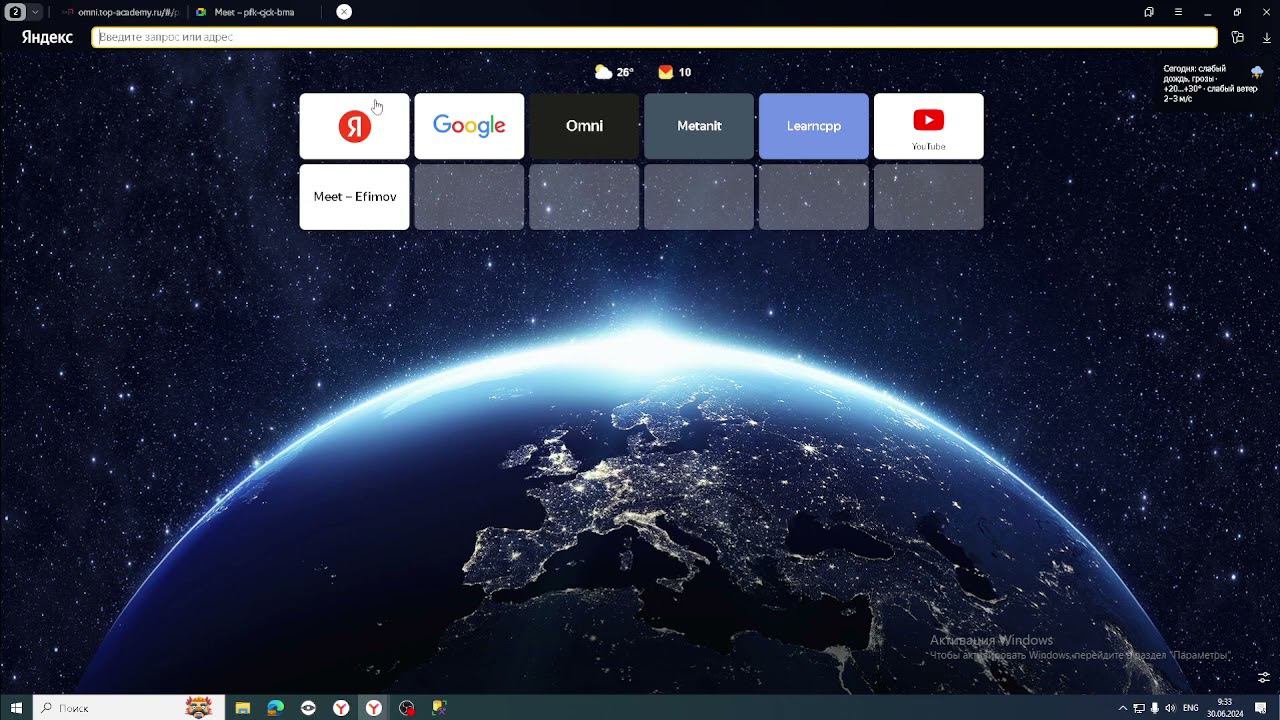Open the YouTube bookmark tile
Screen dimensions: 1280x720
pos(928,126)
